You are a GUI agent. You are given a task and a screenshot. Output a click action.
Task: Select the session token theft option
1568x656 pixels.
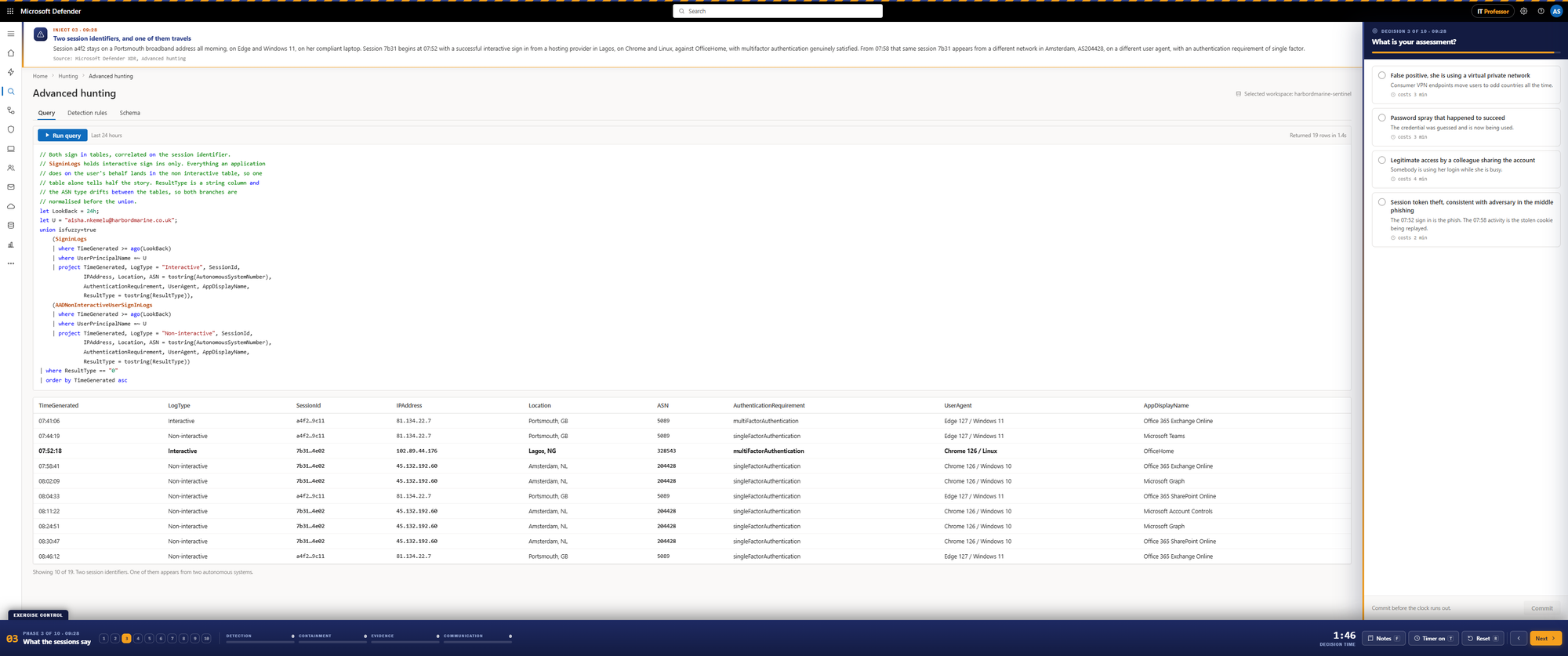pos(1465,220)
